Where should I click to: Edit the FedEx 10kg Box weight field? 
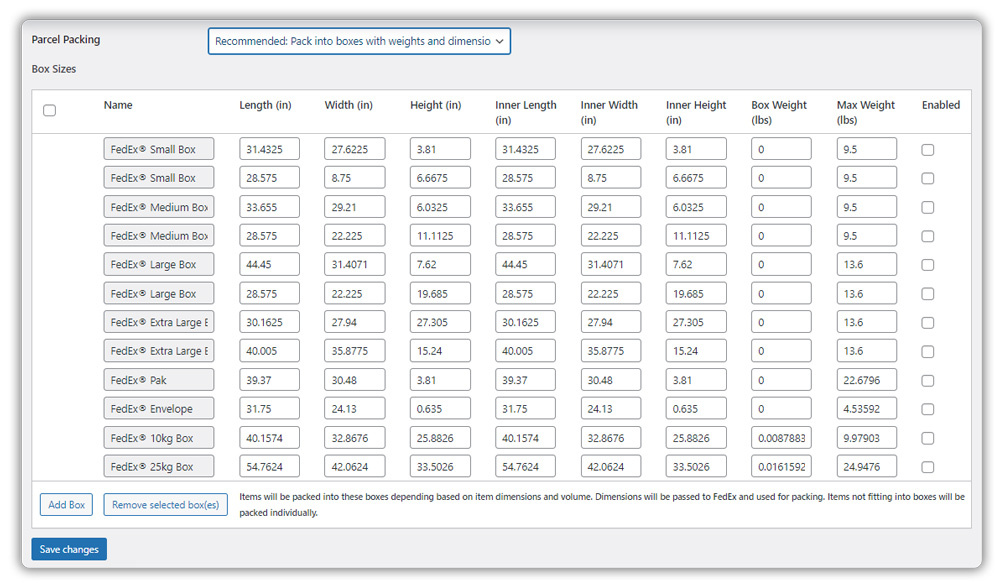click(x=781, y=438)
